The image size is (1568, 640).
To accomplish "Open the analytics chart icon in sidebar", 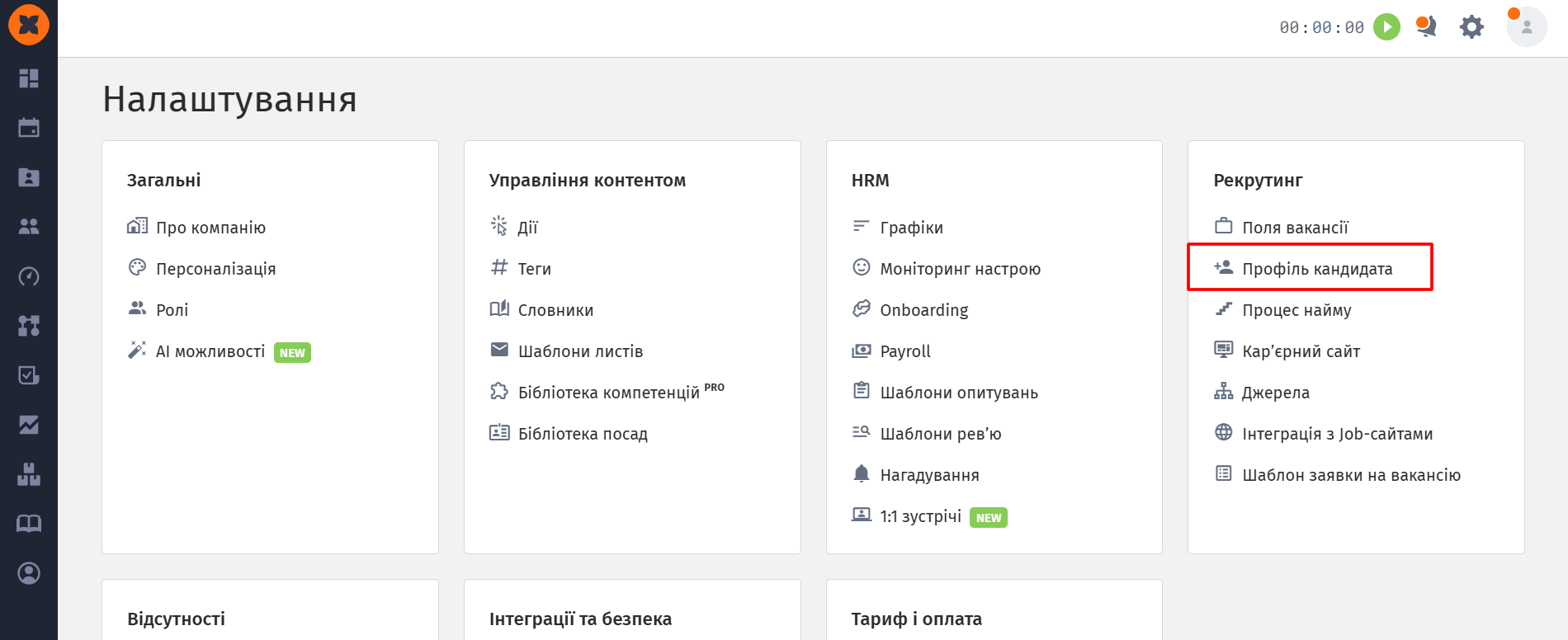I will pyautogui.click(x=29, y=425).
